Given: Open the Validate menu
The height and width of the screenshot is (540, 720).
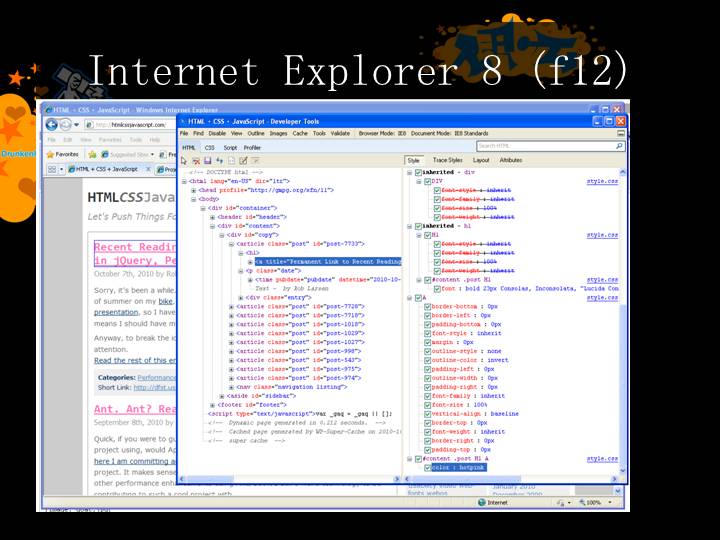Looking at the screenshot, I should point(340,133).
